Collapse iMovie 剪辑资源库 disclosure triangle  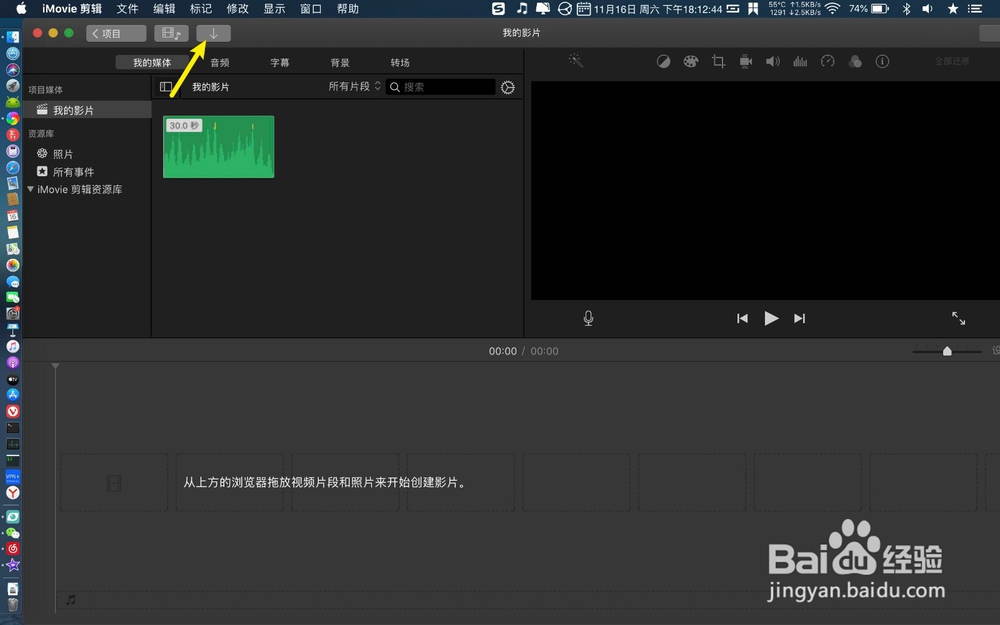pos(30,189)
